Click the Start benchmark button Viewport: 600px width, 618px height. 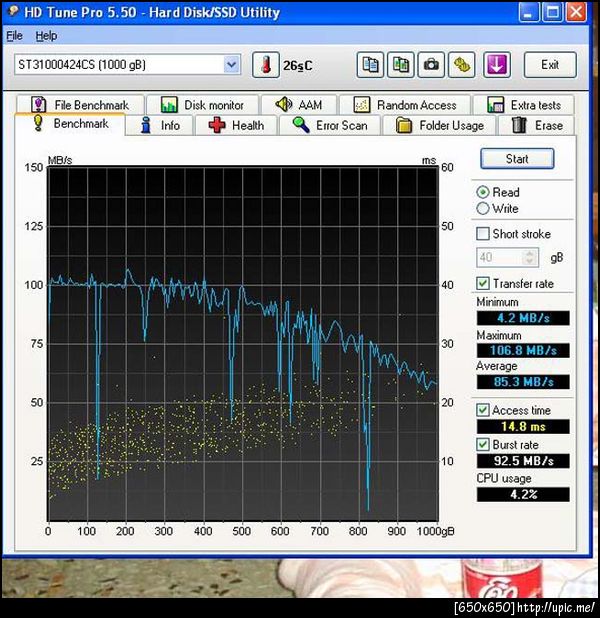pos(517,159)
